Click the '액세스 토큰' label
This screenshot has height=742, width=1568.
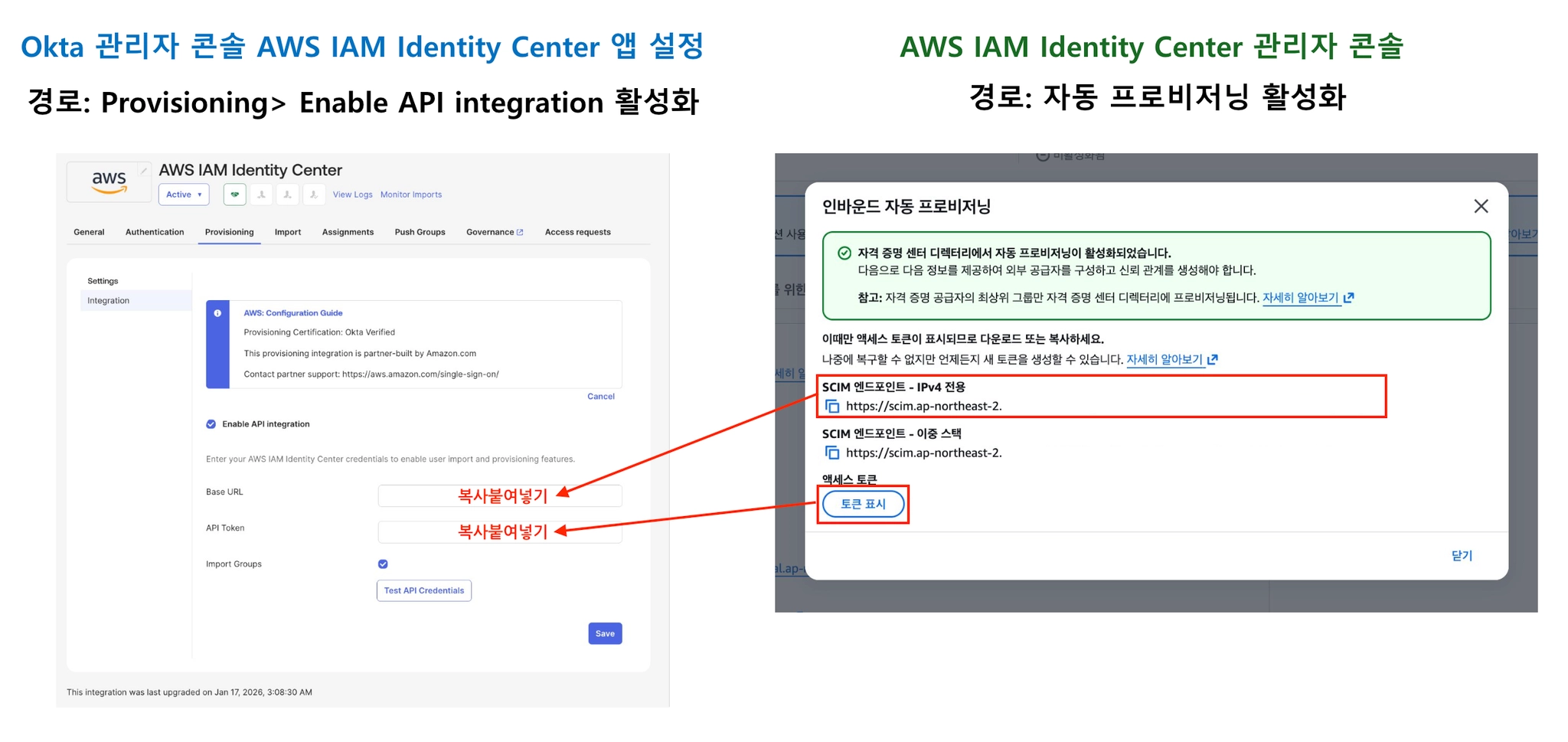point(850,480)
